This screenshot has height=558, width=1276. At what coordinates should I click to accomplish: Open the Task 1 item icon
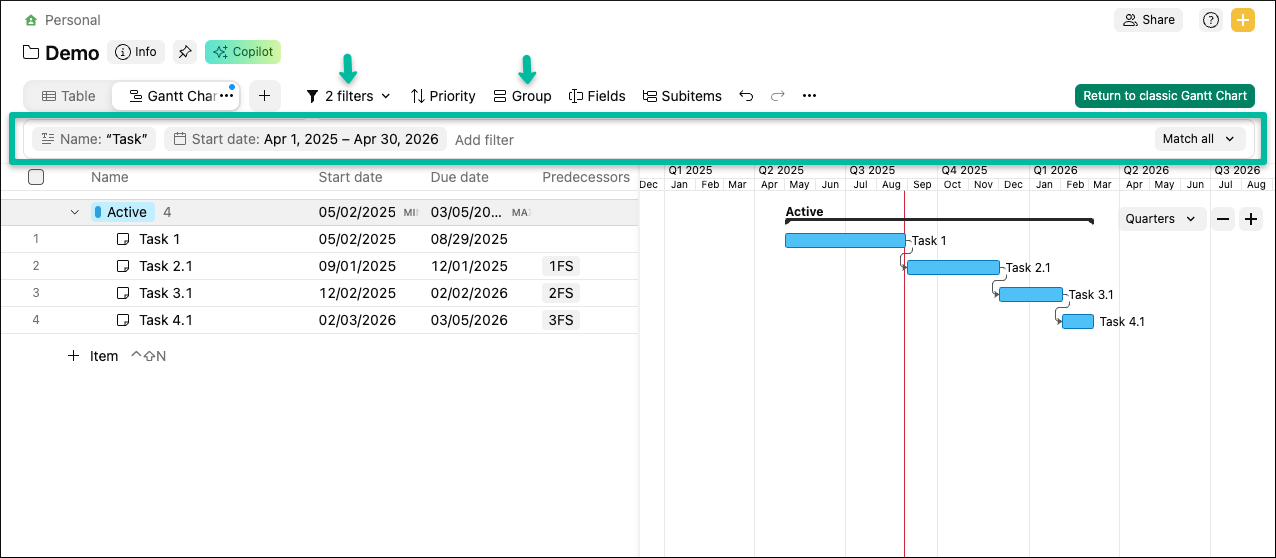click(x=123, y=239)
